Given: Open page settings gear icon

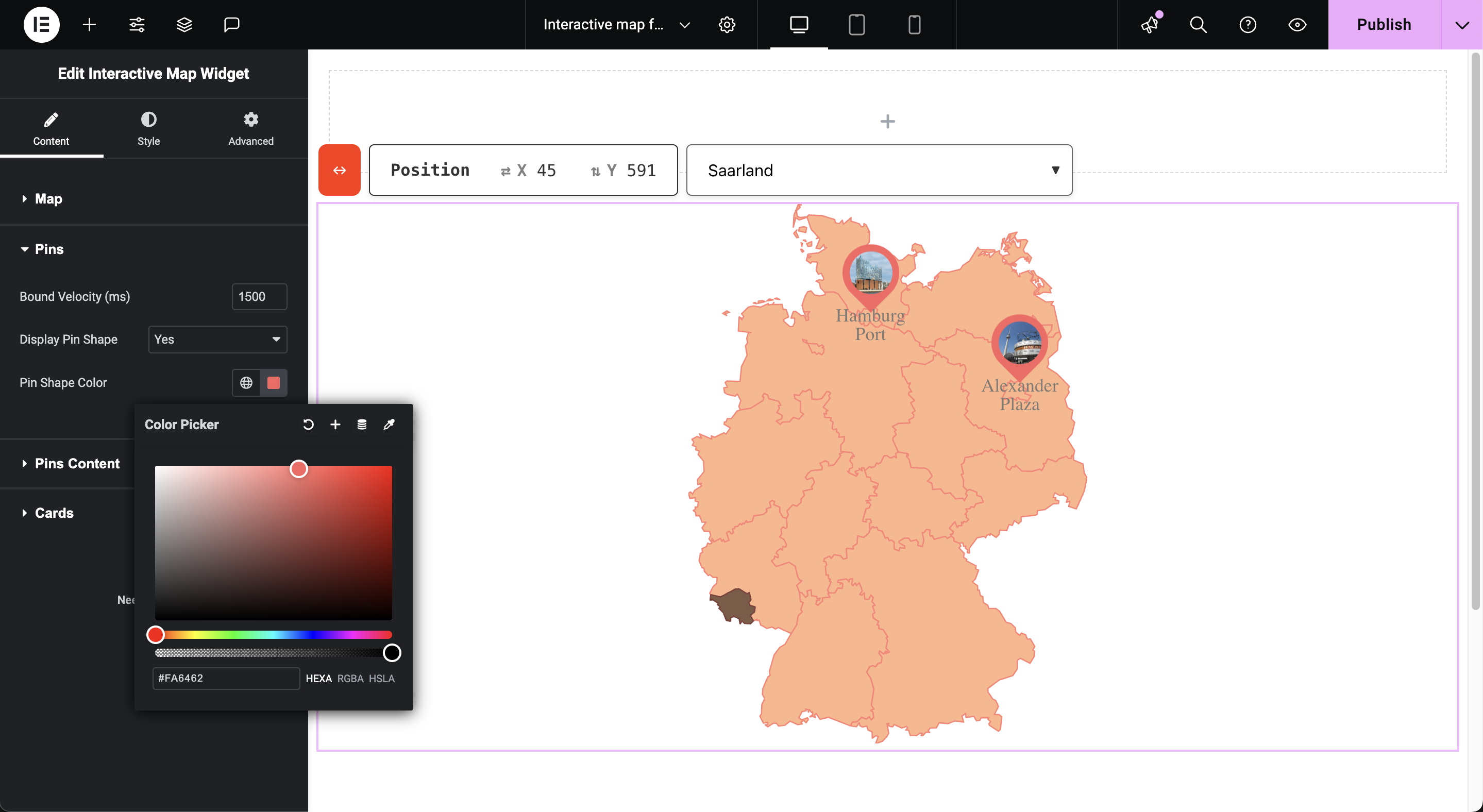Looking at the screenshot, I should [727, 25].
